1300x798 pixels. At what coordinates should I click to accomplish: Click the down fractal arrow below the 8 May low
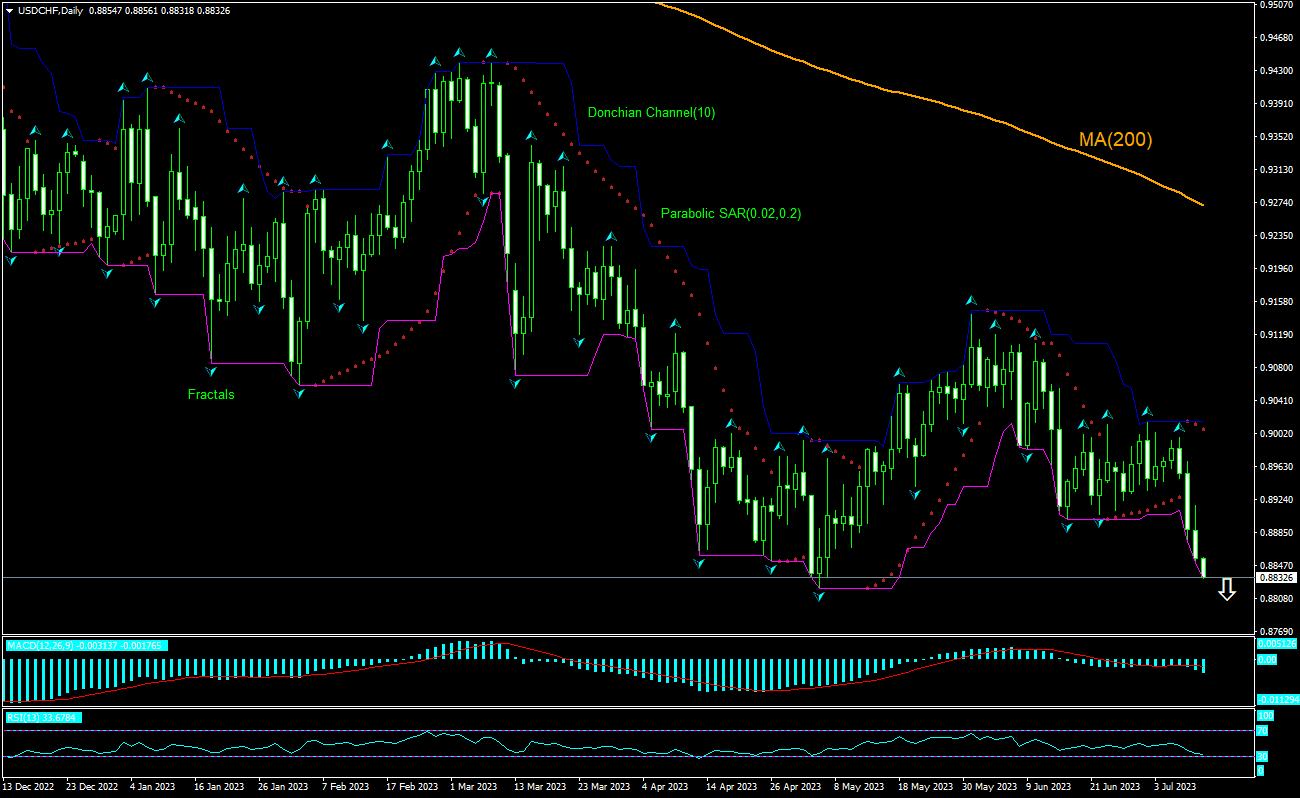pos(818,597)
